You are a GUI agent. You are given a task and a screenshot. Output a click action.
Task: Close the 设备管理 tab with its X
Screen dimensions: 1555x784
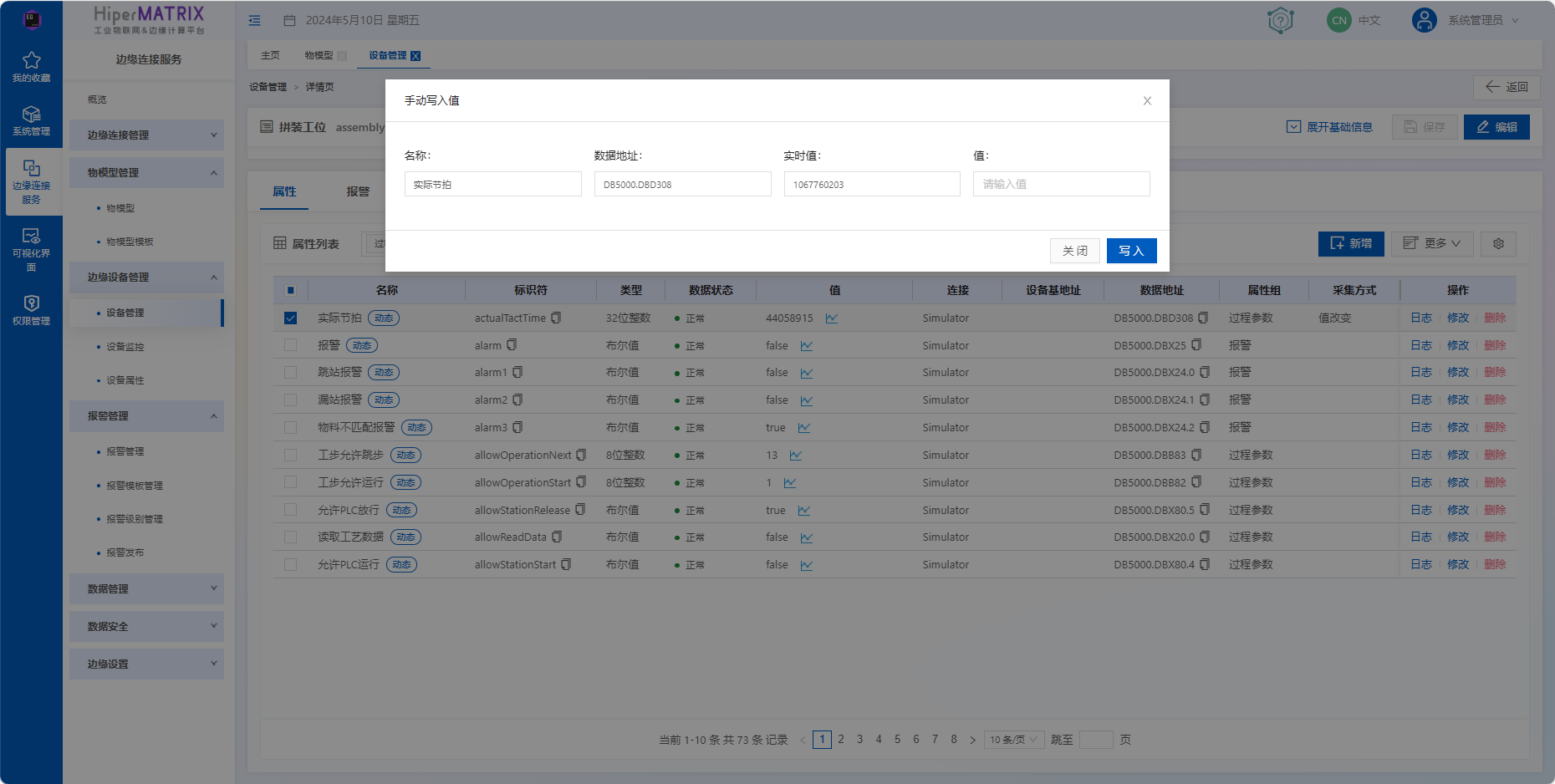416,56
